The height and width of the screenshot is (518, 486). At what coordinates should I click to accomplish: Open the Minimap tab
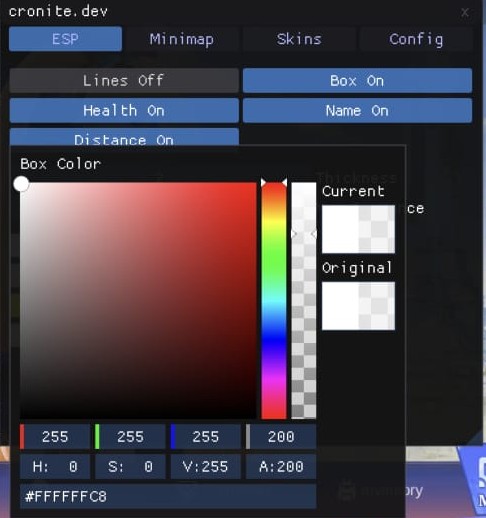[182, 39]
